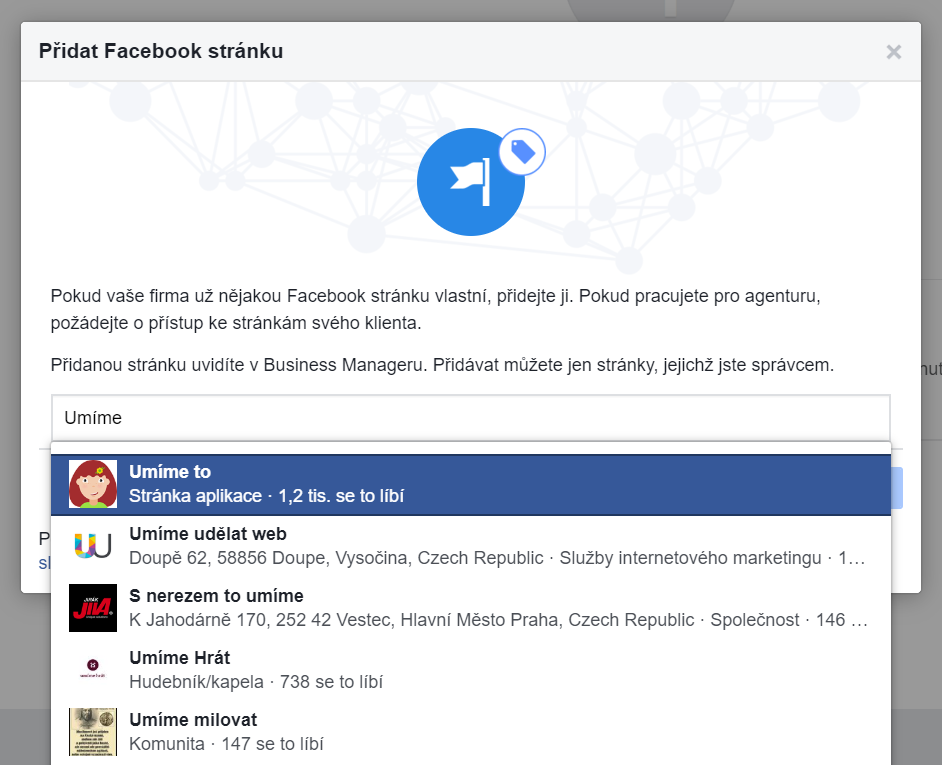Click Komunita 147 se to líbí text
942x765 pixels.
click(226, 744)
